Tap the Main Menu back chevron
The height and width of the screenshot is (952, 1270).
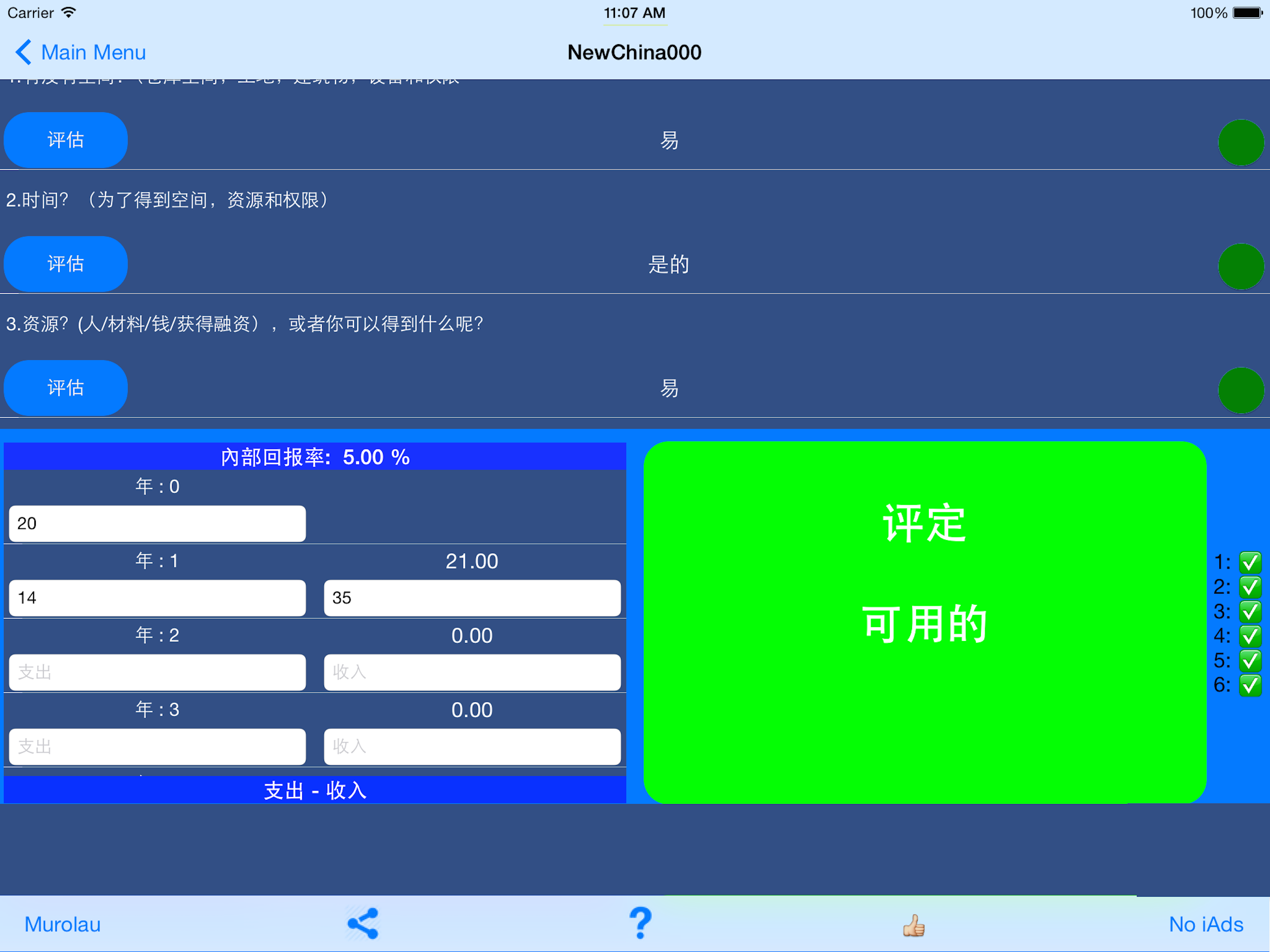point(23,52)
